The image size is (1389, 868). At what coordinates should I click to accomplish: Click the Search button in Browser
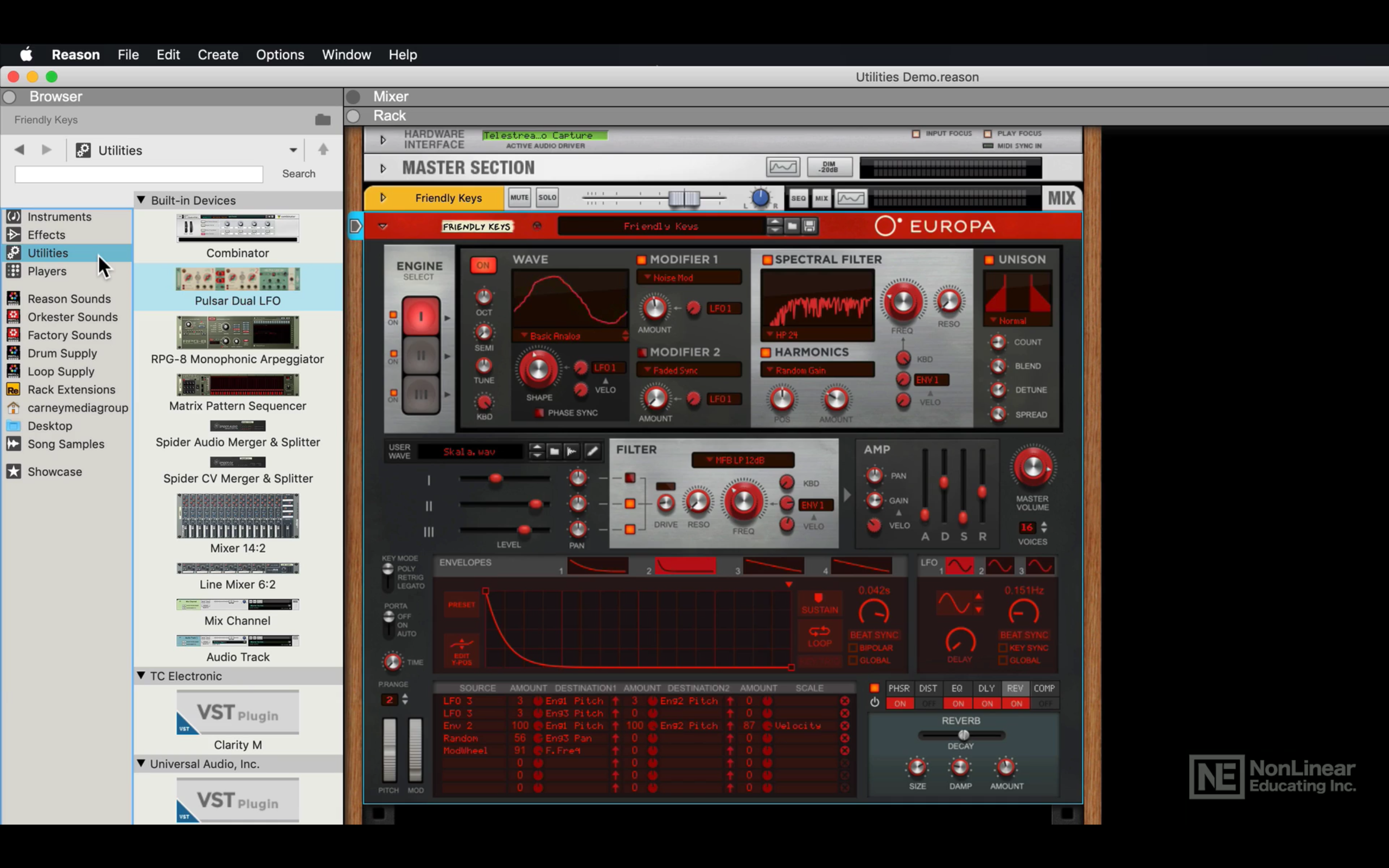(298, 174)
